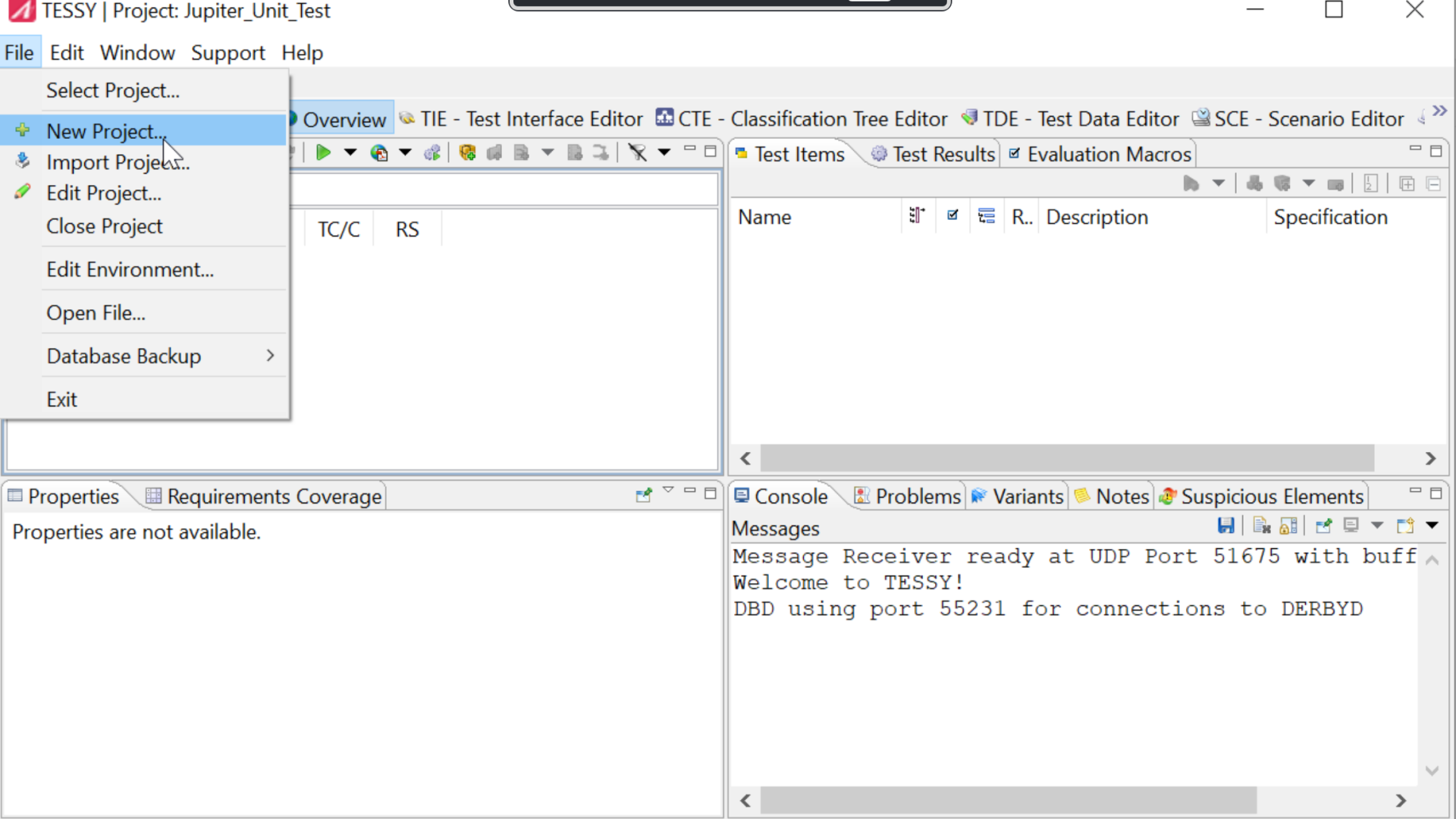
Task: Toggle the Pin Console icon
Action: click(1324, 525)
